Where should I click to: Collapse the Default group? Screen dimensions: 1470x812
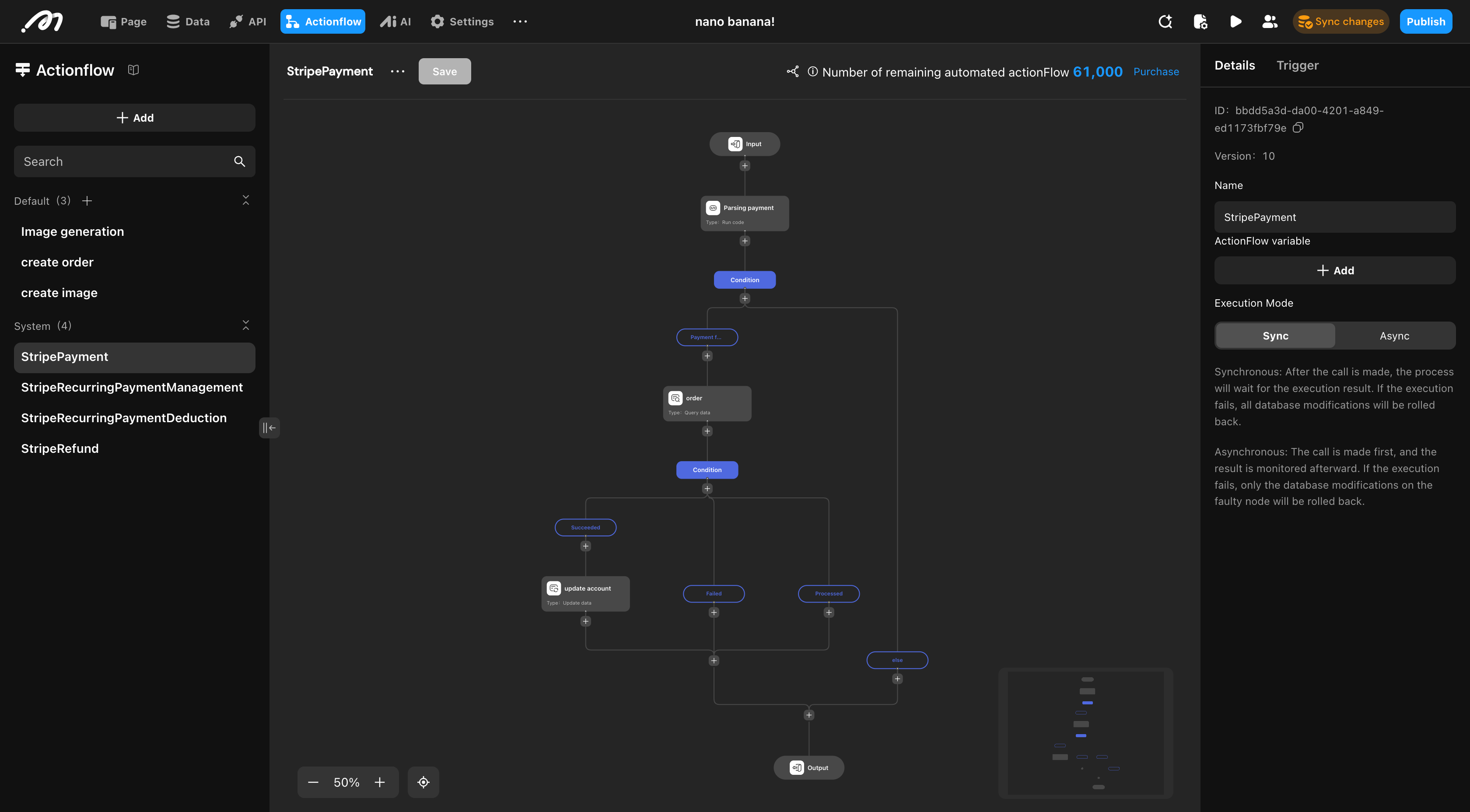pos(246,200)
